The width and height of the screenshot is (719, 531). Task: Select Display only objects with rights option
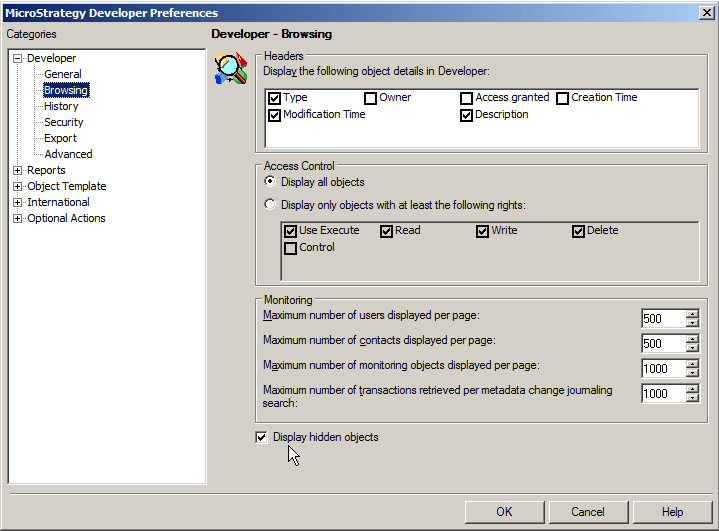pos(270,204)
